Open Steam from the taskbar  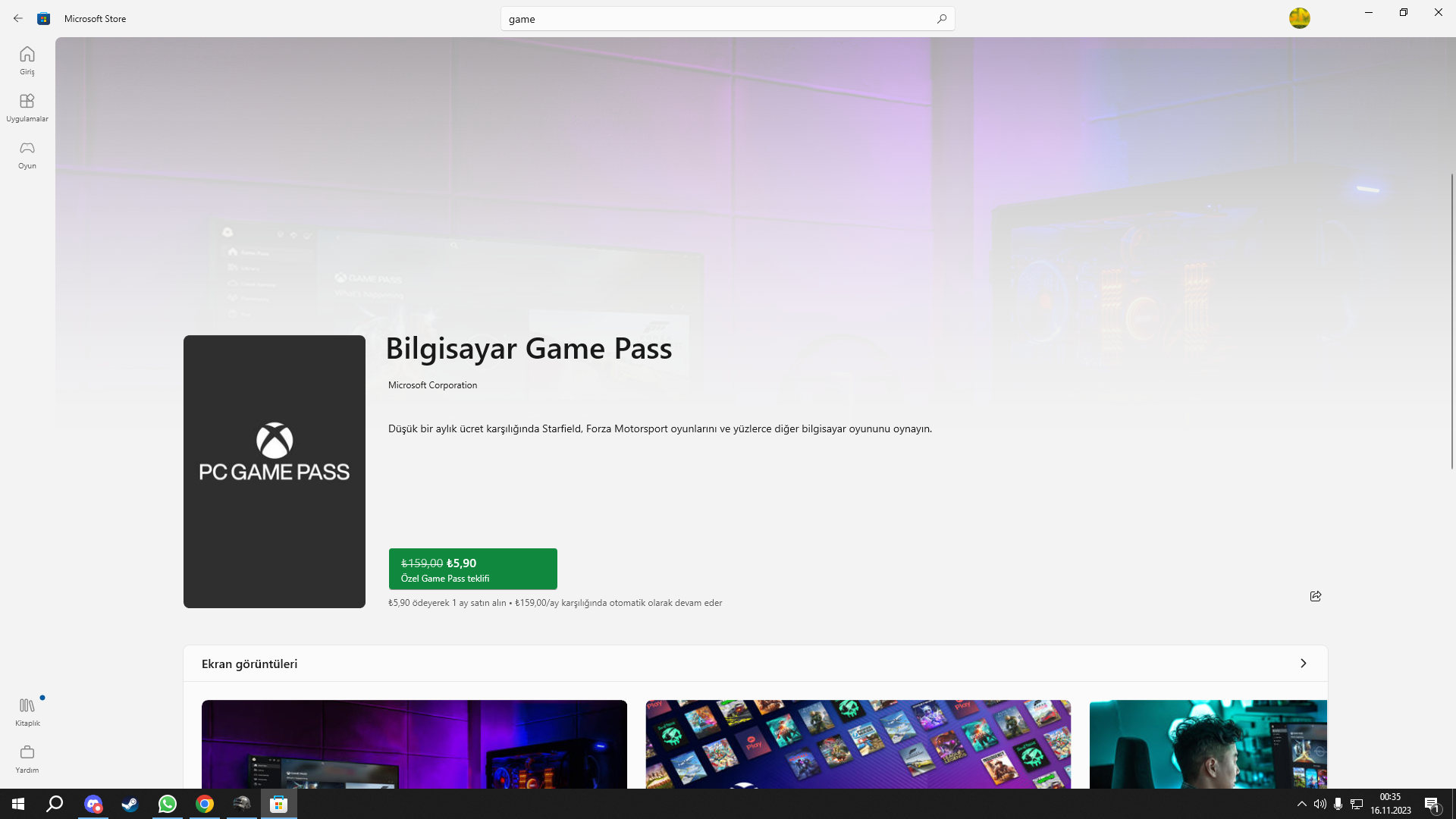130,804
